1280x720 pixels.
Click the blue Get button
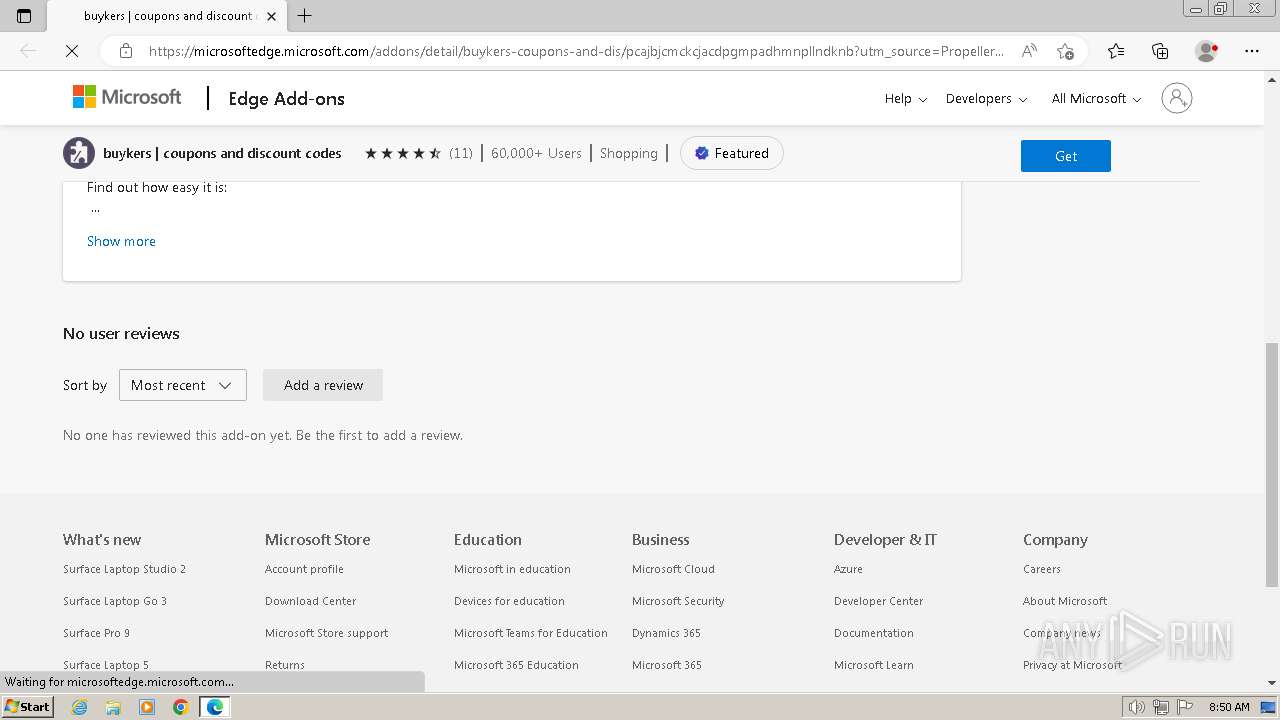tap(1065, 156)
